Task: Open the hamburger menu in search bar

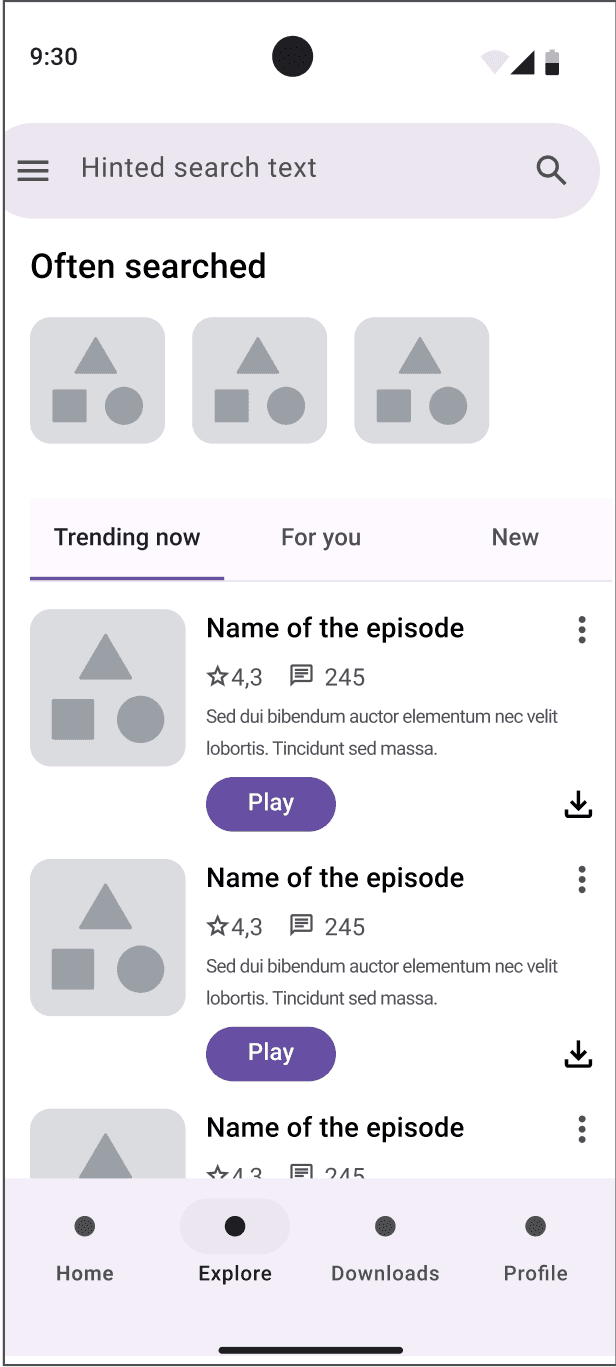Action: click(33, 171)
